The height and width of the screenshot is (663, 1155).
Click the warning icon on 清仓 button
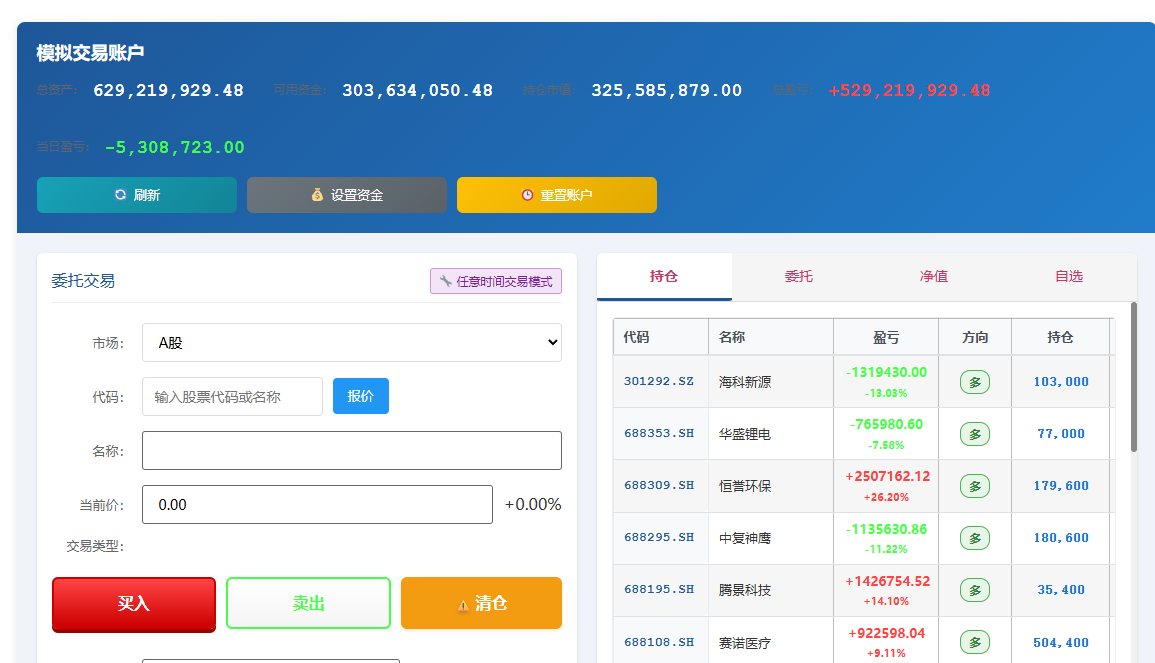click(x=463, y=604)
